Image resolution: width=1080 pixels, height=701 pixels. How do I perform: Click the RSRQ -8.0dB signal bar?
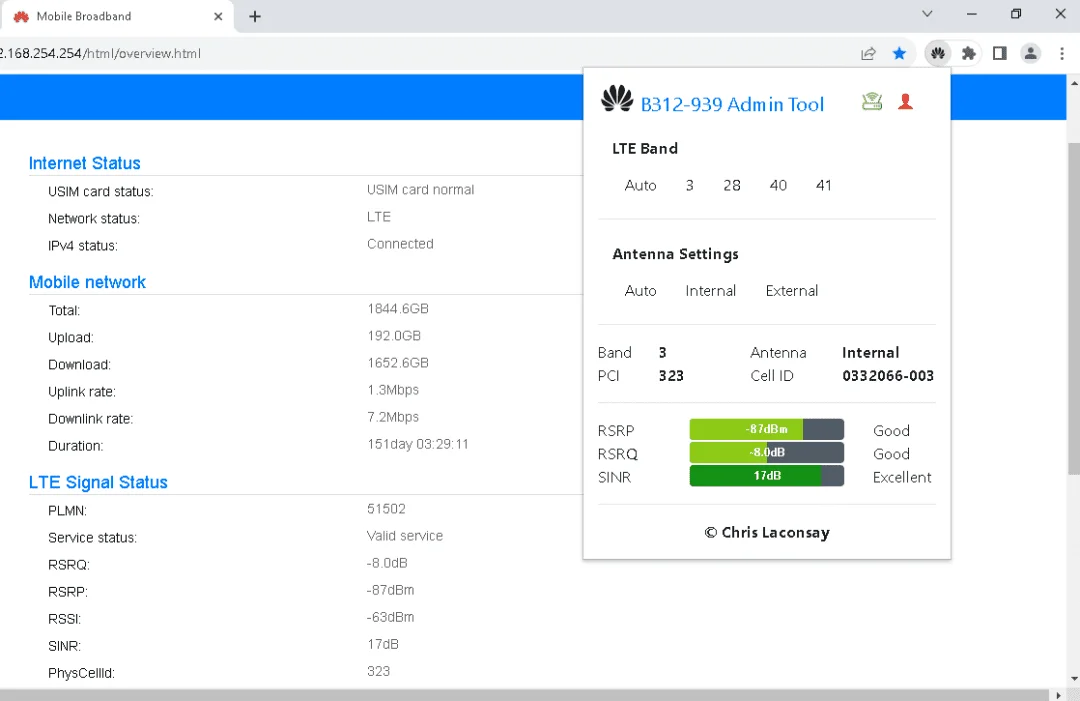[x=767, y=452]
